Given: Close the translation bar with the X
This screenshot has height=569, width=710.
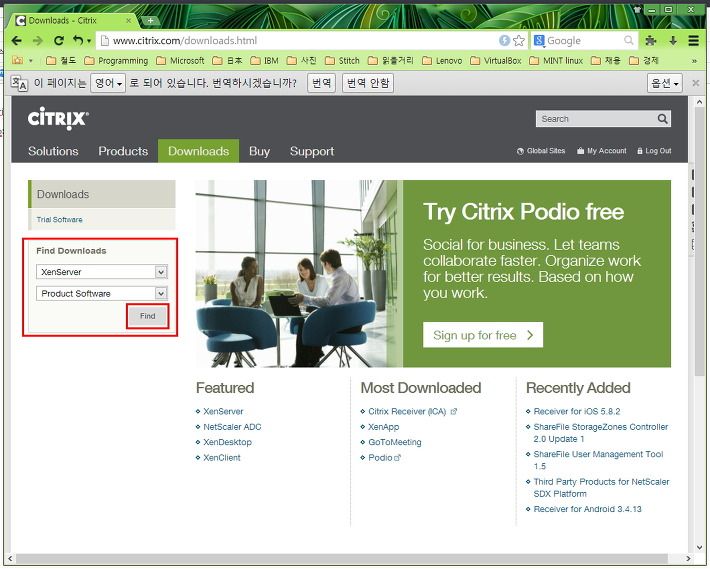Looking at the screenshot, I should coord(696,83).
